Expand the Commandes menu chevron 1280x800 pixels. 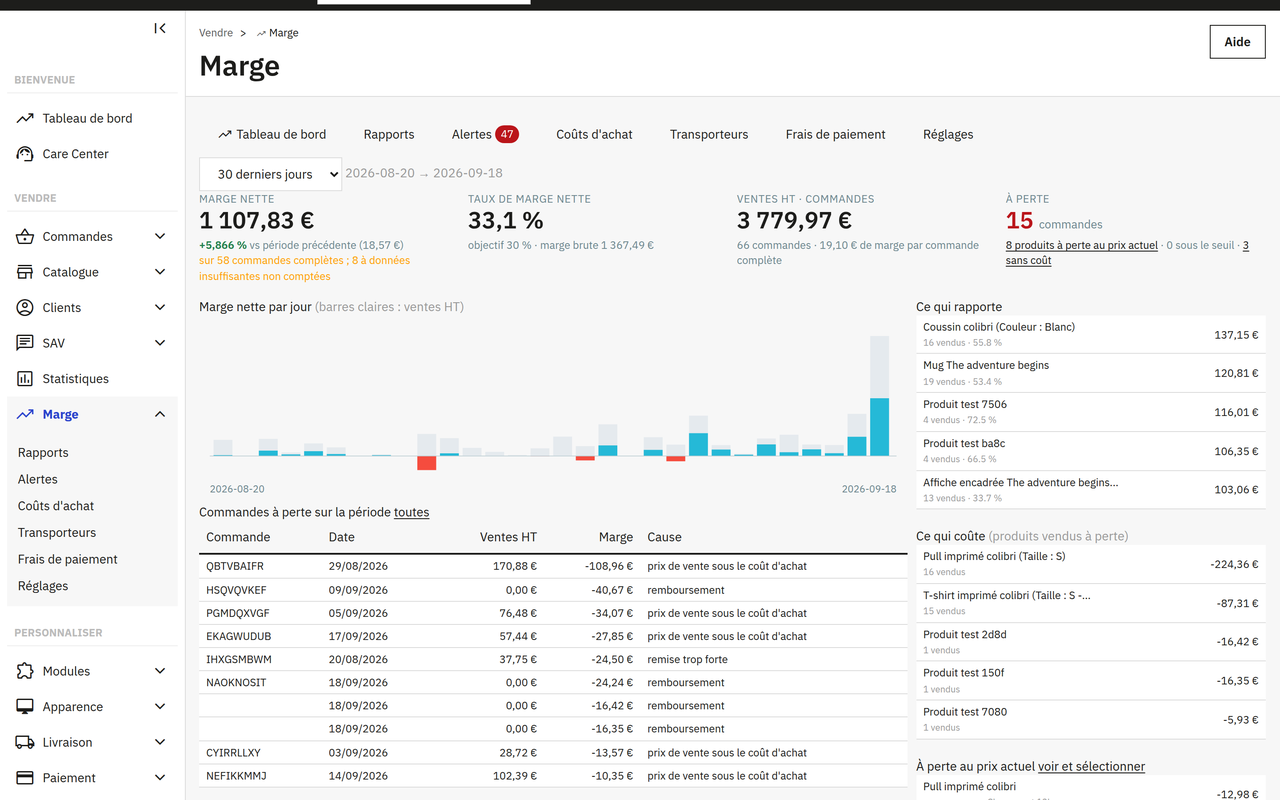pyautogui.click(x=160, y=237)
